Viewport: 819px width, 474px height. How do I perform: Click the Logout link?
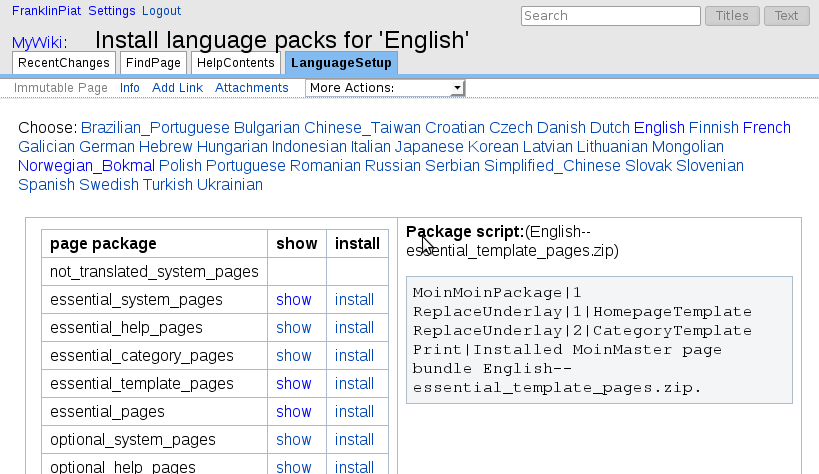161,10
